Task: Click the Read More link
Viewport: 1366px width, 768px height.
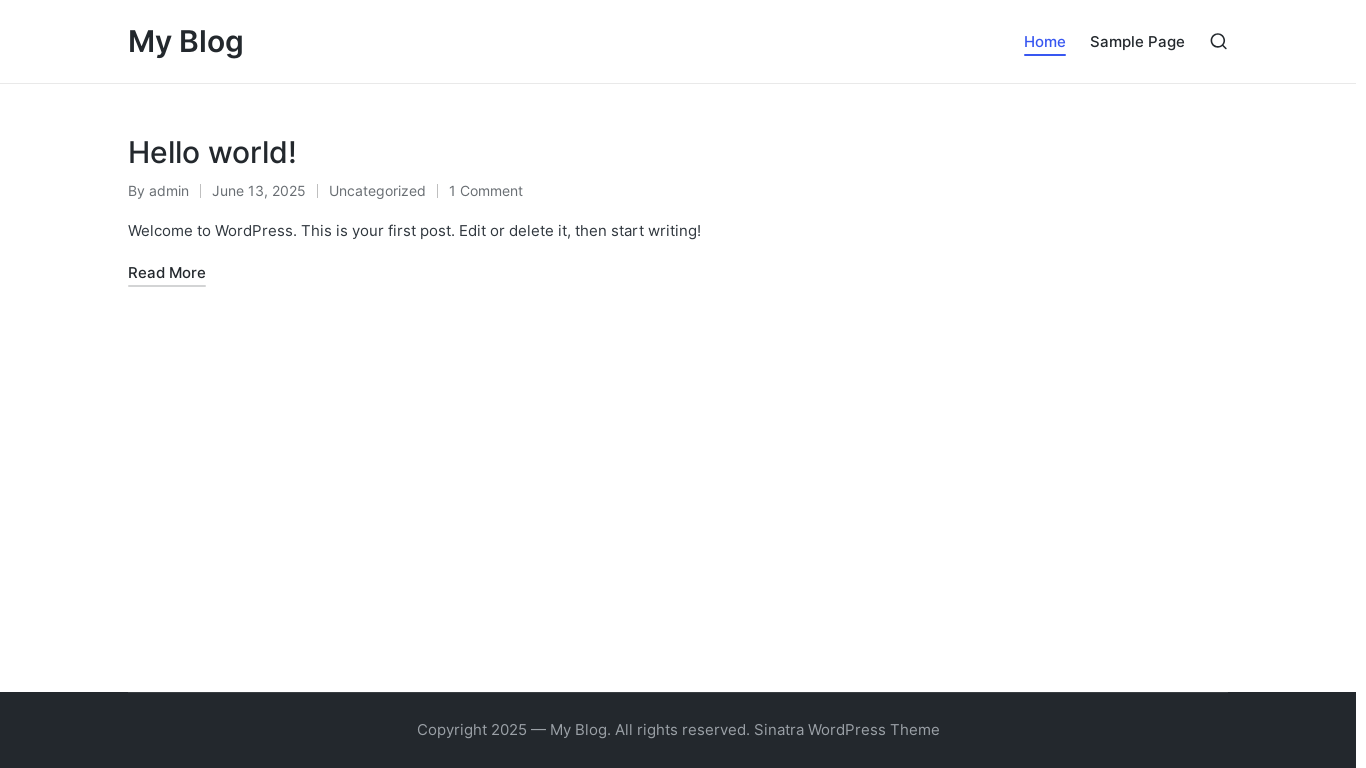Action: [167, 273]
